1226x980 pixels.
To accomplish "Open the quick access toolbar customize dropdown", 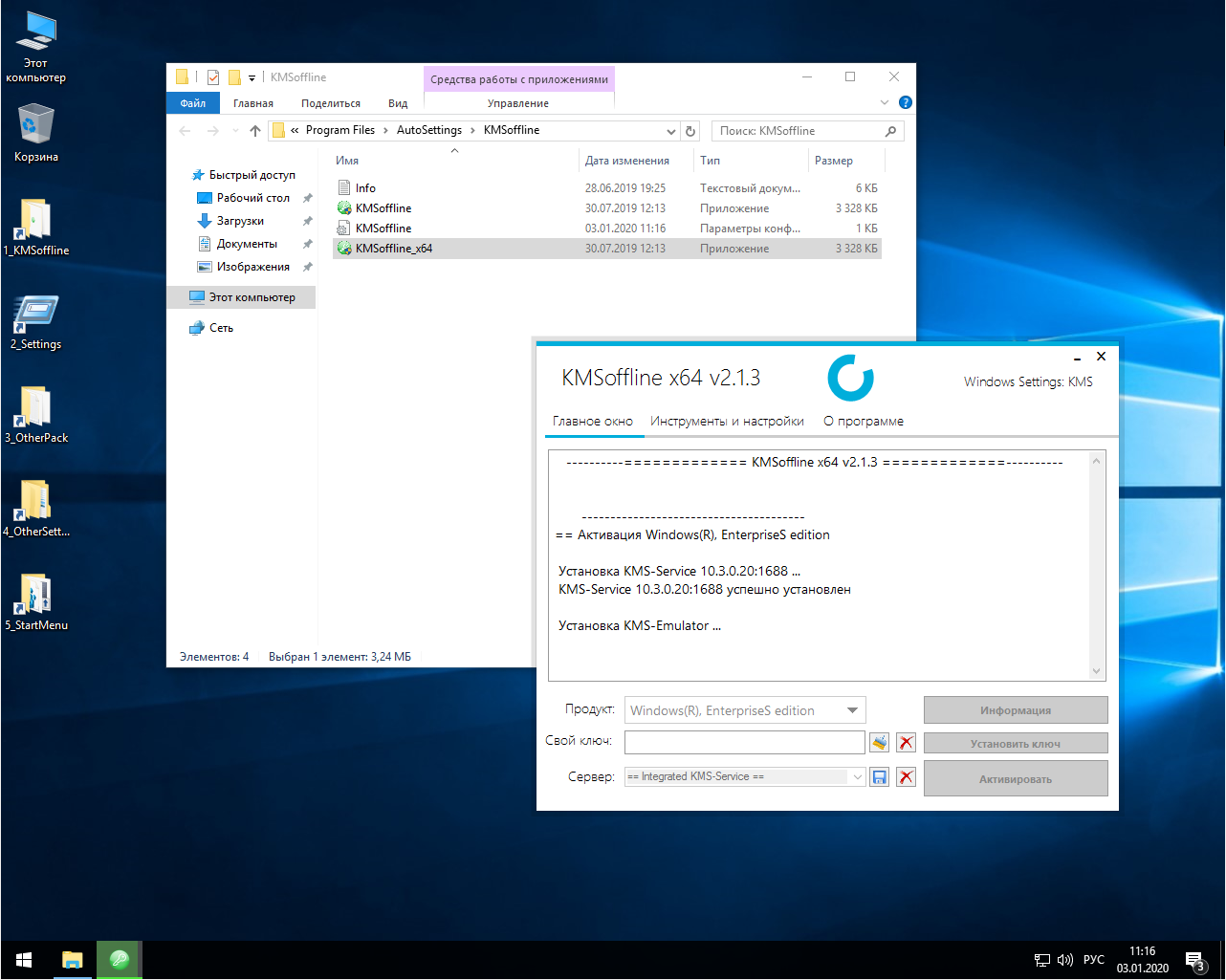I will click(x=252, y=77).
